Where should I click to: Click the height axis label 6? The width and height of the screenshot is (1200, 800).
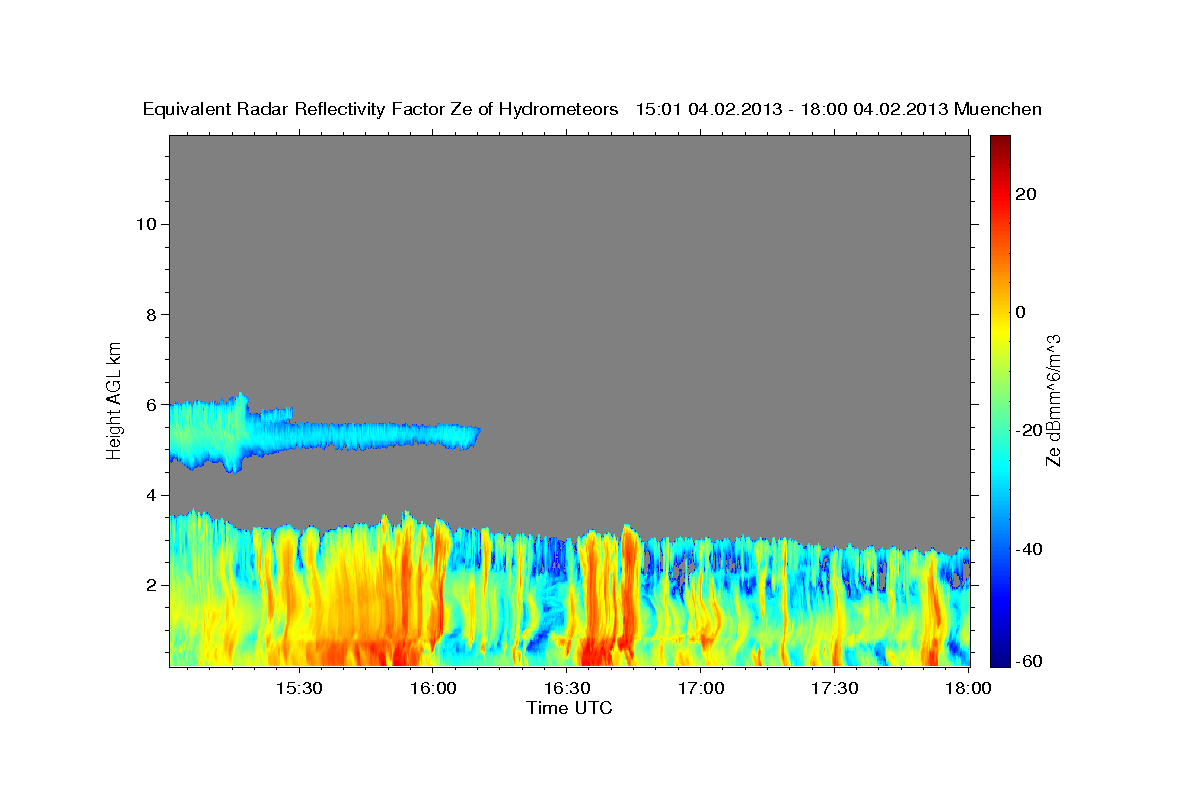point(150,405)
